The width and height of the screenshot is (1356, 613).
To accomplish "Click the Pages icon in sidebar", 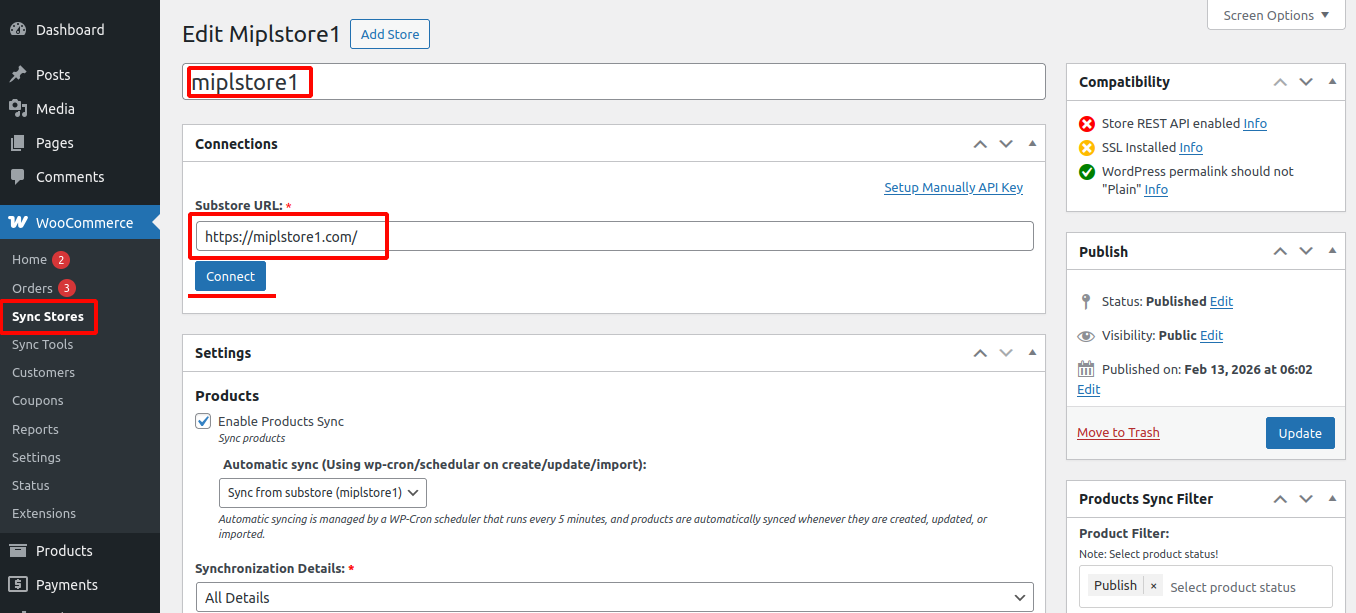I will pyautogui.click(x=18, y=143).
